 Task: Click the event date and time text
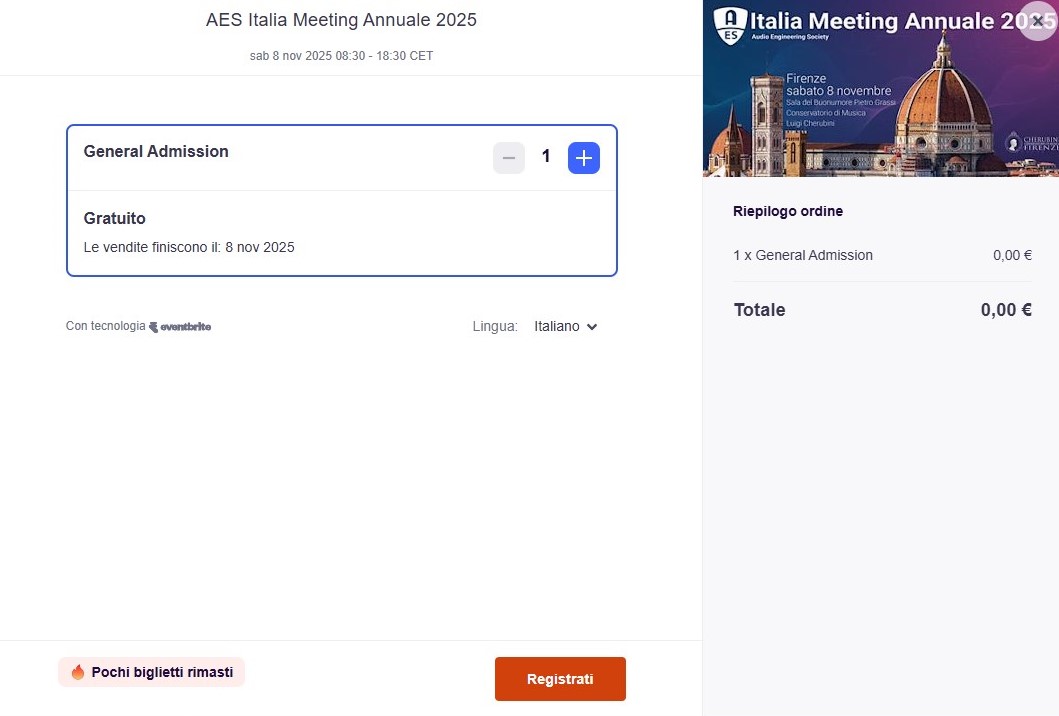341,56
